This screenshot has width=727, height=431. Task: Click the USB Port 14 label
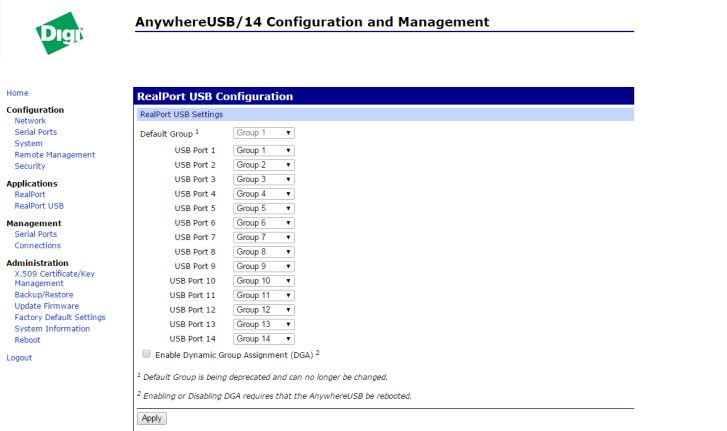tap(192, 339)
